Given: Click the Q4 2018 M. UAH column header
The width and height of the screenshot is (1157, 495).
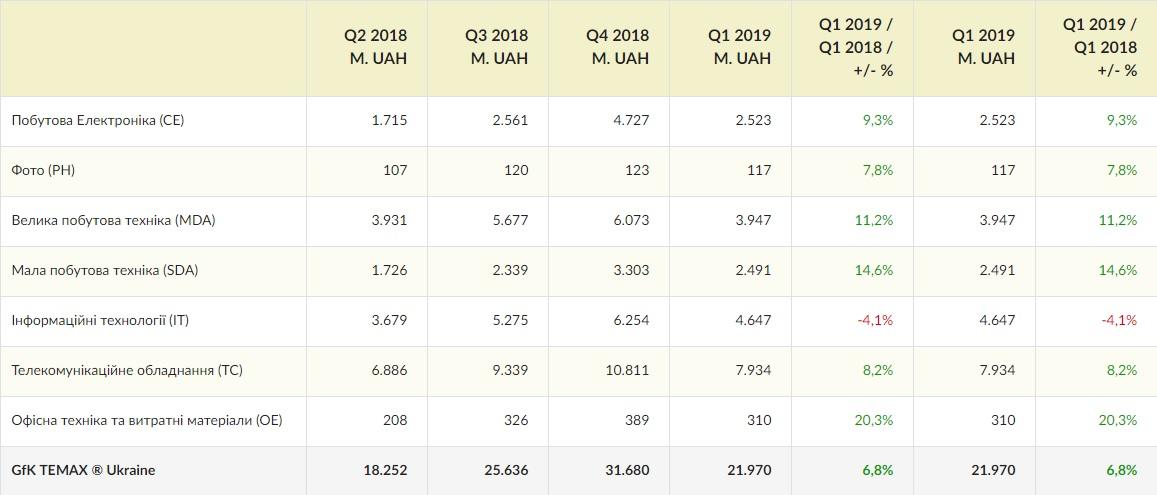Looking at the screenshot, I should click(618, 47).
